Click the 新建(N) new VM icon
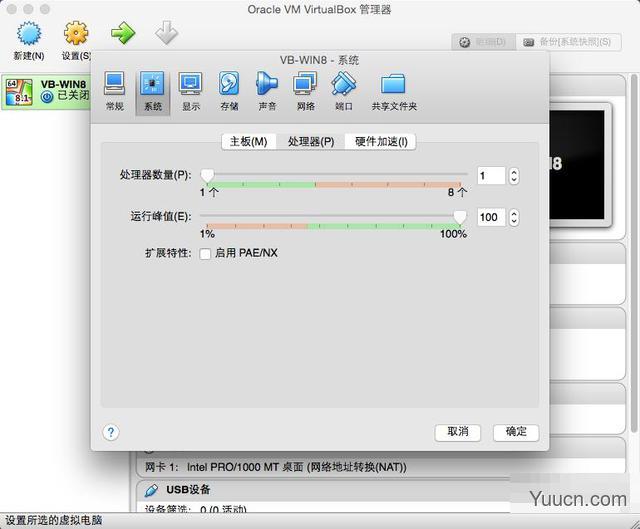 29,33
